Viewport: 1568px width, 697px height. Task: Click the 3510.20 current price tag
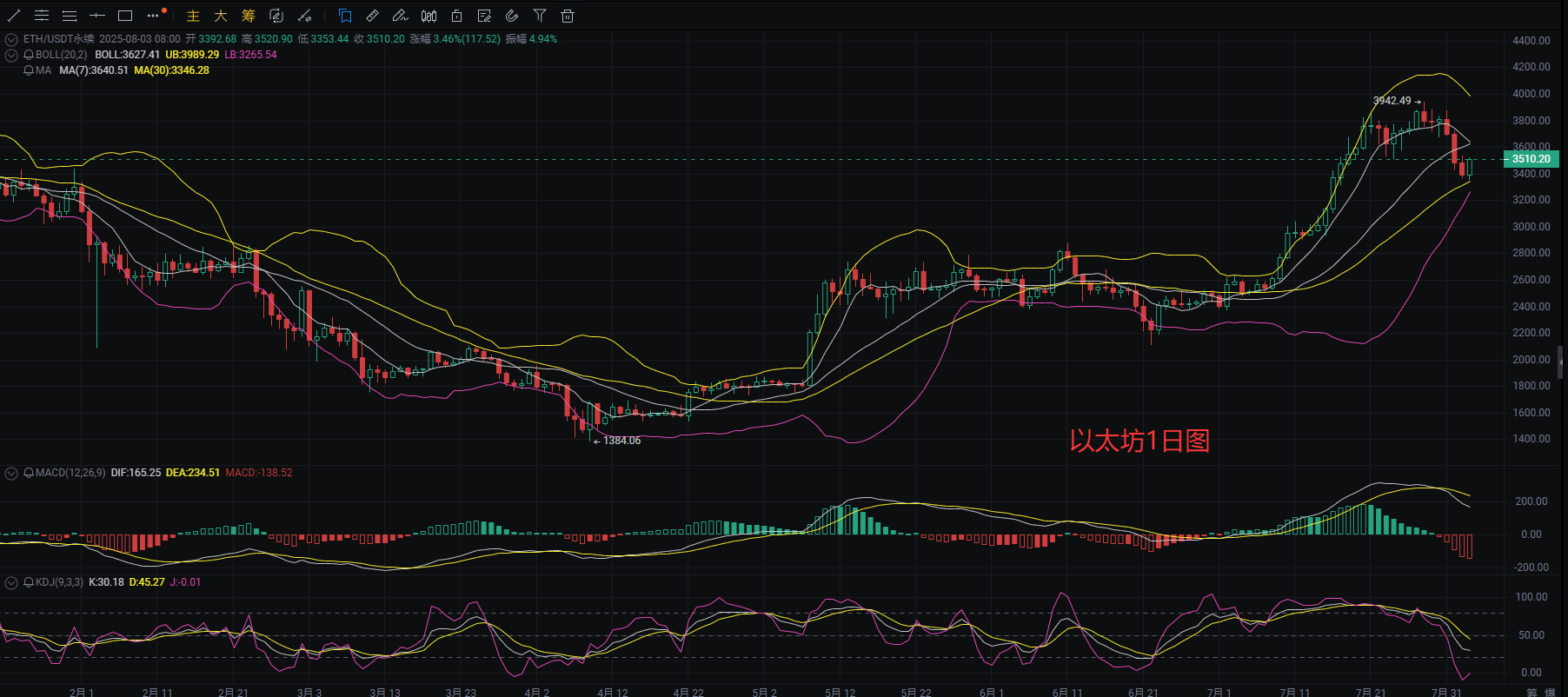1531,158
